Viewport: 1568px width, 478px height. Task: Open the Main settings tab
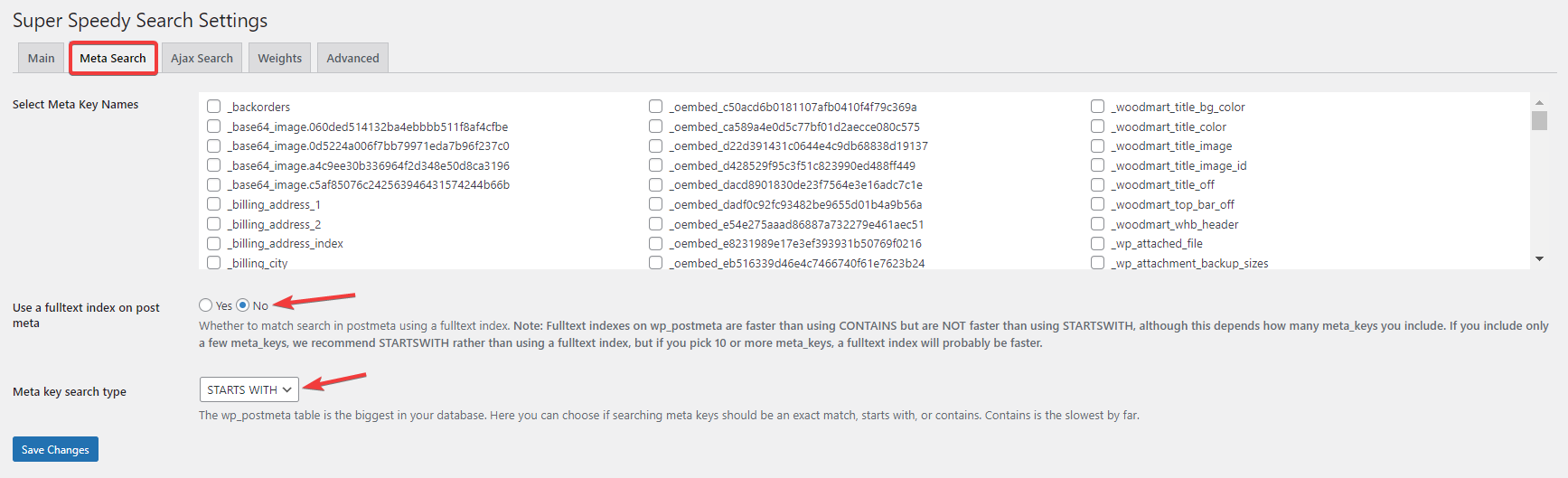41,58
